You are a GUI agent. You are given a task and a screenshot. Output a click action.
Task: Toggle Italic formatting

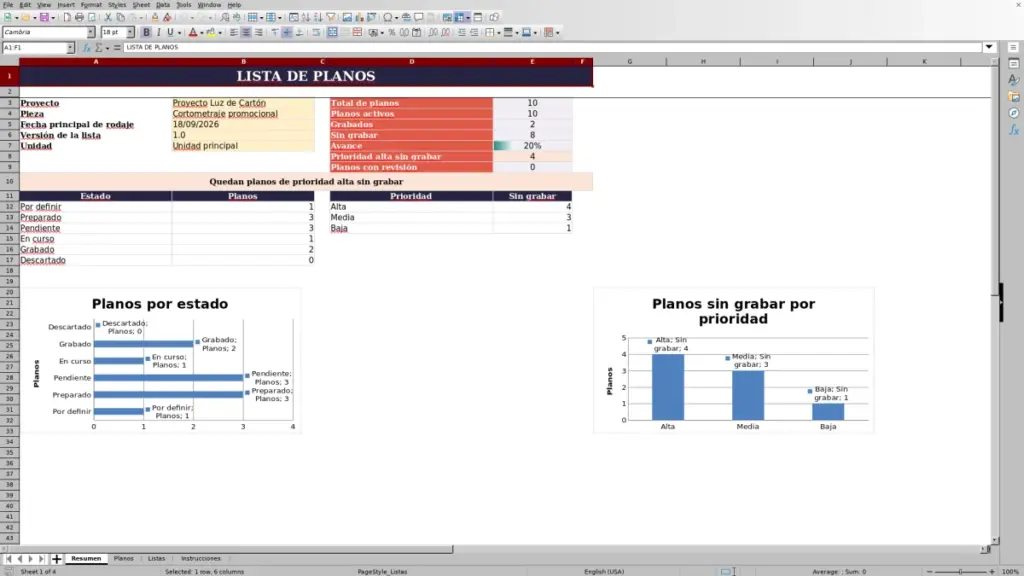(x=159, y=33)
